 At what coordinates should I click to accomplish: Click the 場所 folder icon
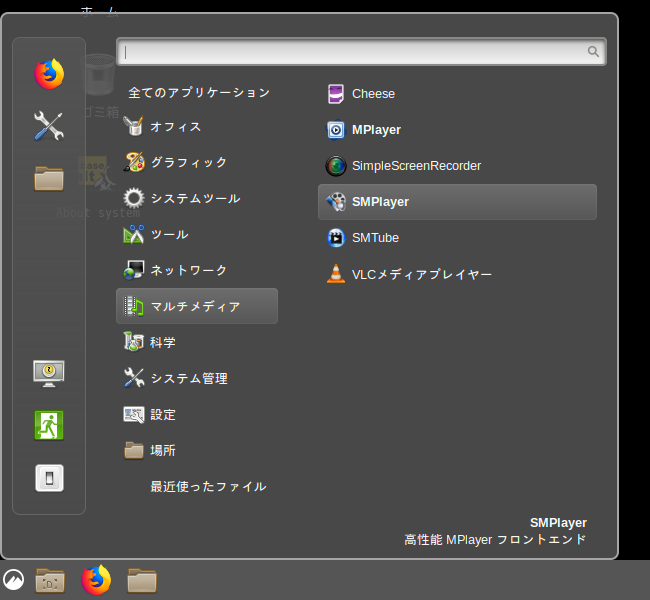point(134,450)
